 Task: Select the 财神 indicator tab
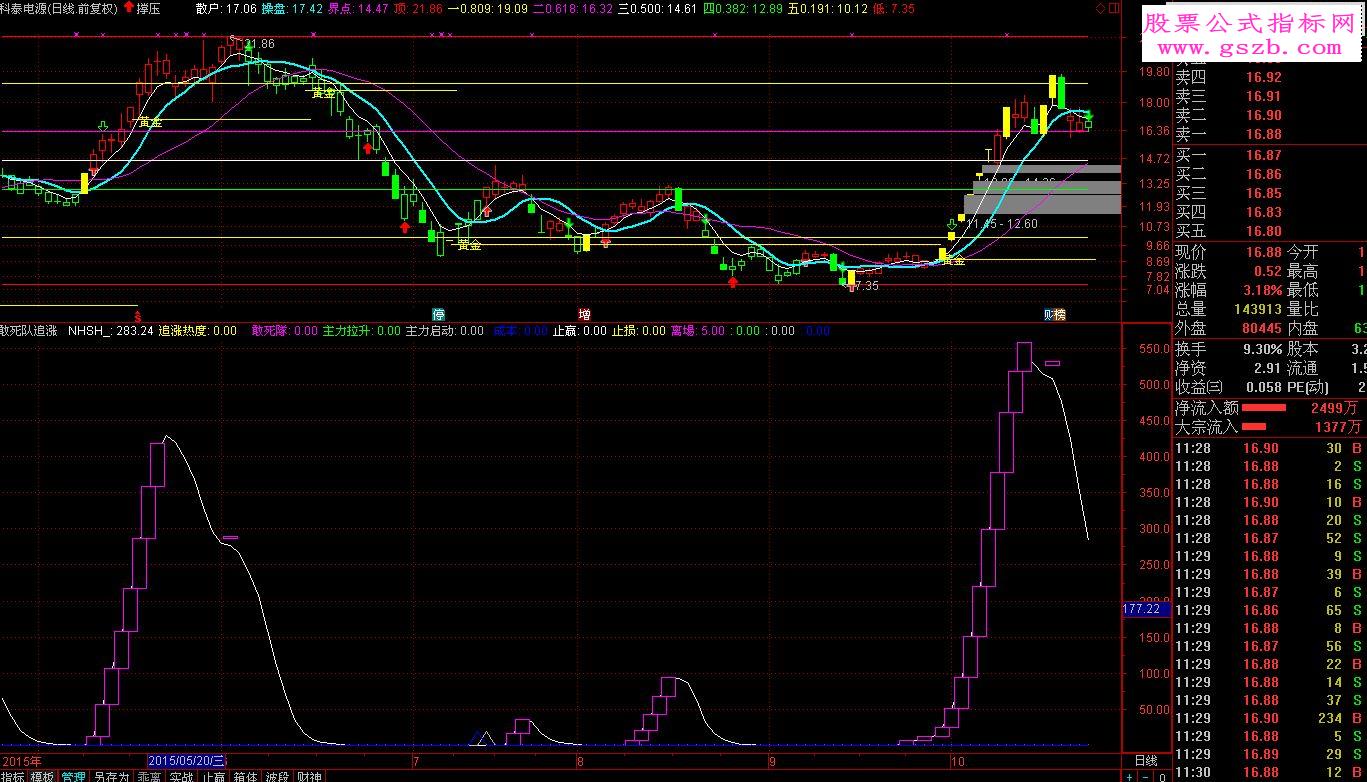[x=309, y=776]
